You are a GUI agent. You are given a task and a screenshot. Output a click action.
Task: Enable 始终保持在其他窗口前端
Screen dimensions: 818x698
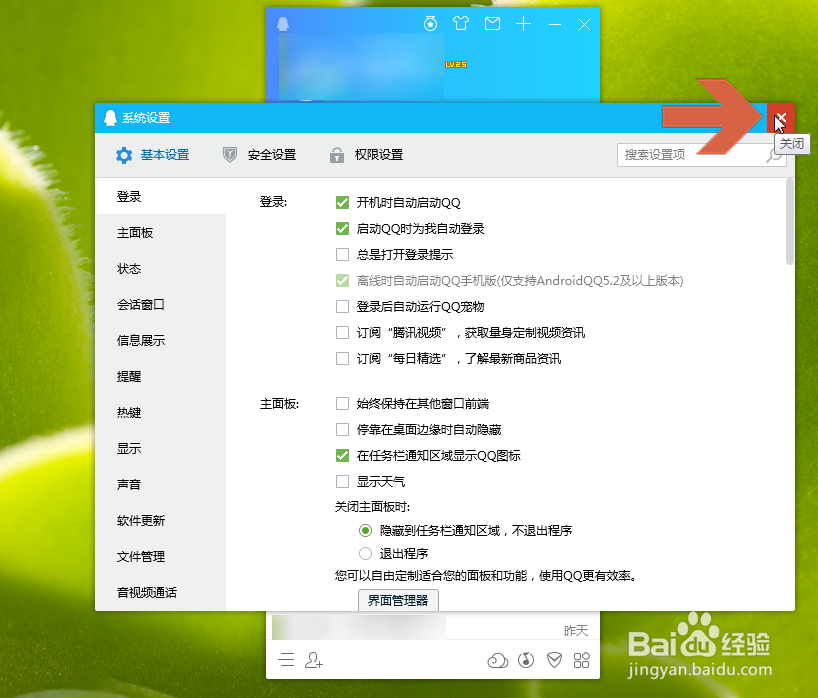click(x=342, y=403)
